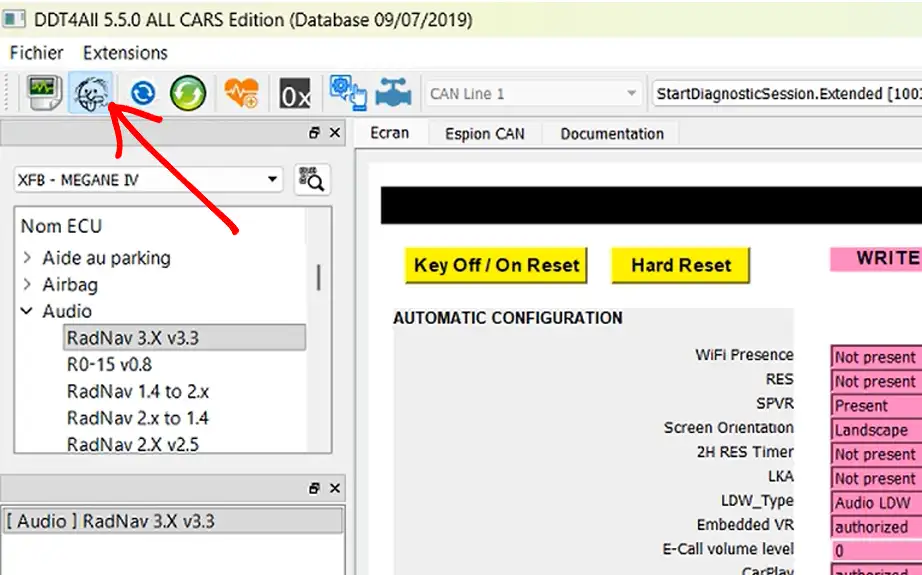Open the WiFi Presence value field
This screenshot has height=575, width=922.
tap(876, 357)
